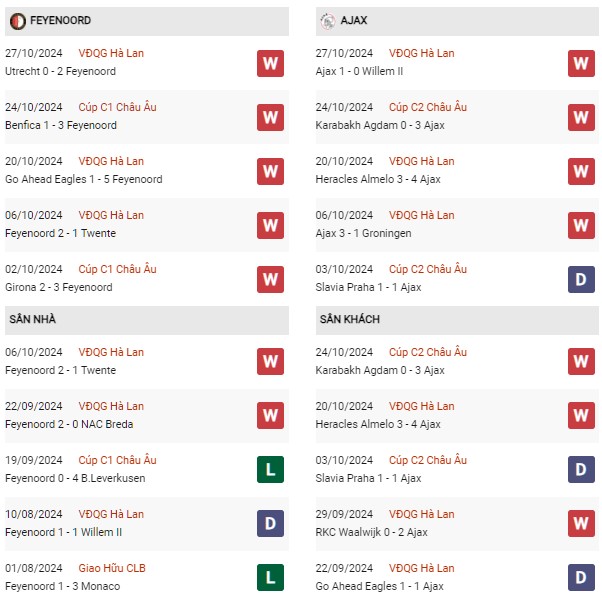Open the Ajax 3 - 1 Groningen match
This screenshot has width=602, height=597.
pyautogui.click(x=363, y=233)
